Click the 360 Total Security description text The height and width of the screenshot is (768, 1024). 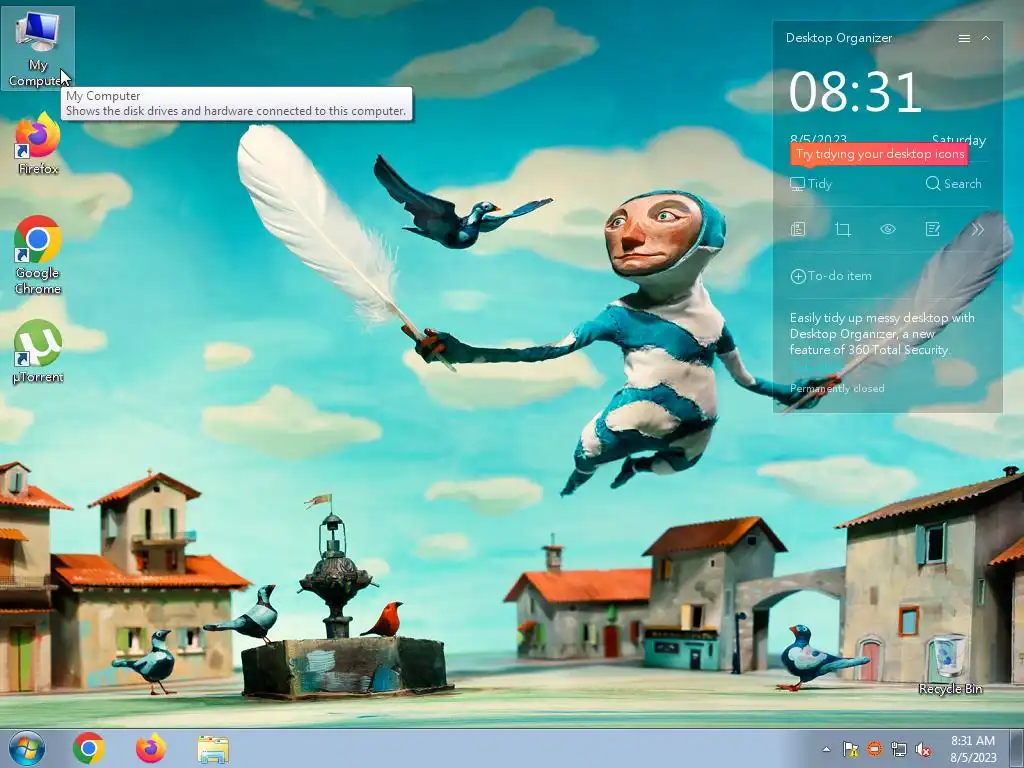click(x=882, y=334)
